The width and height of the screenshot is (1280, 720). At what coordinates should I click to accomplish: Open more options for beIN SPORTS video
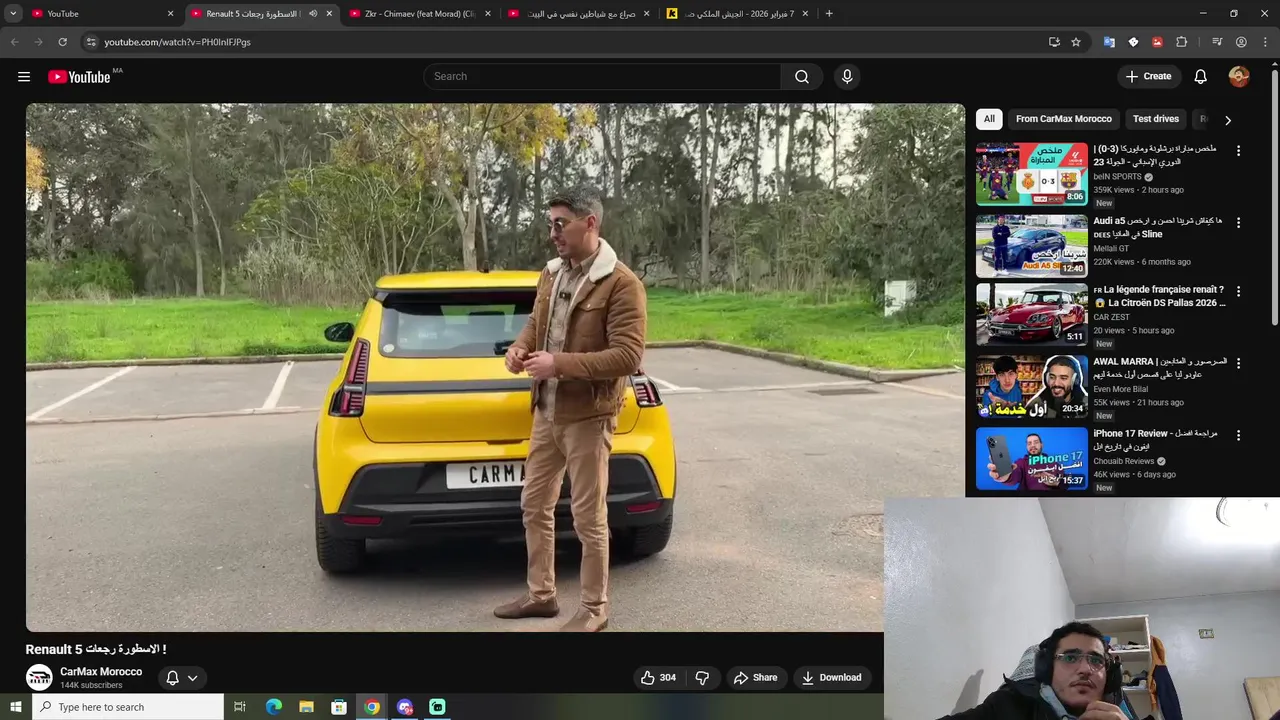pos(1238,151)
